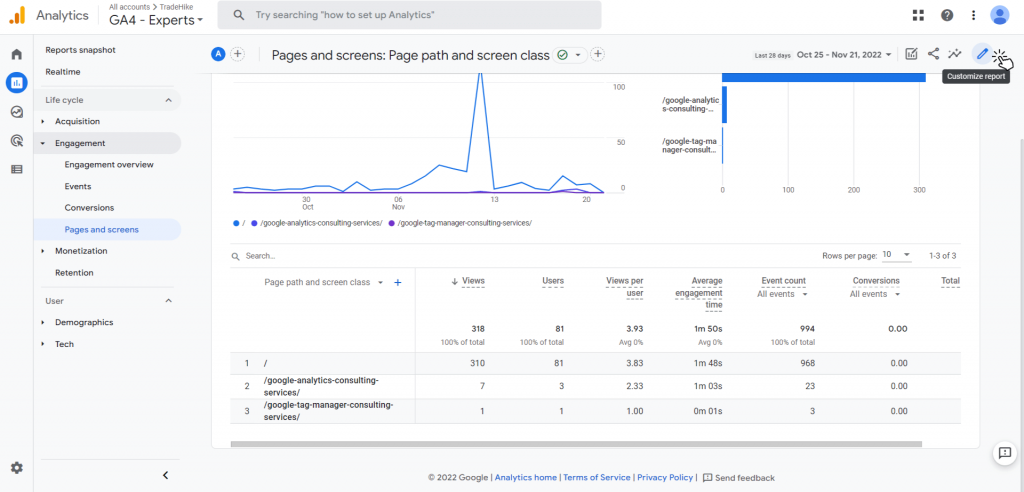The image size is (1024, 492).
Task: Add comparison with plus icon beside A
Action: [238, 54]
